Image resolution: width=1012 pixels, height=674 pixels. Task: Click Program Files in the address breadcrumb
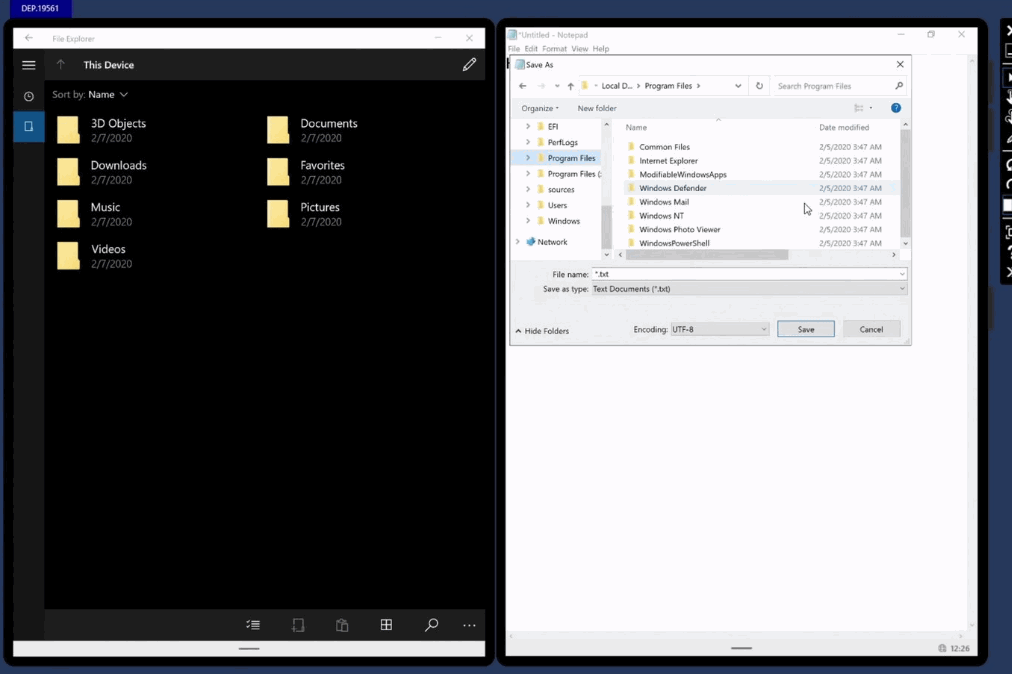pyautogui.click(x=668, y=86)
